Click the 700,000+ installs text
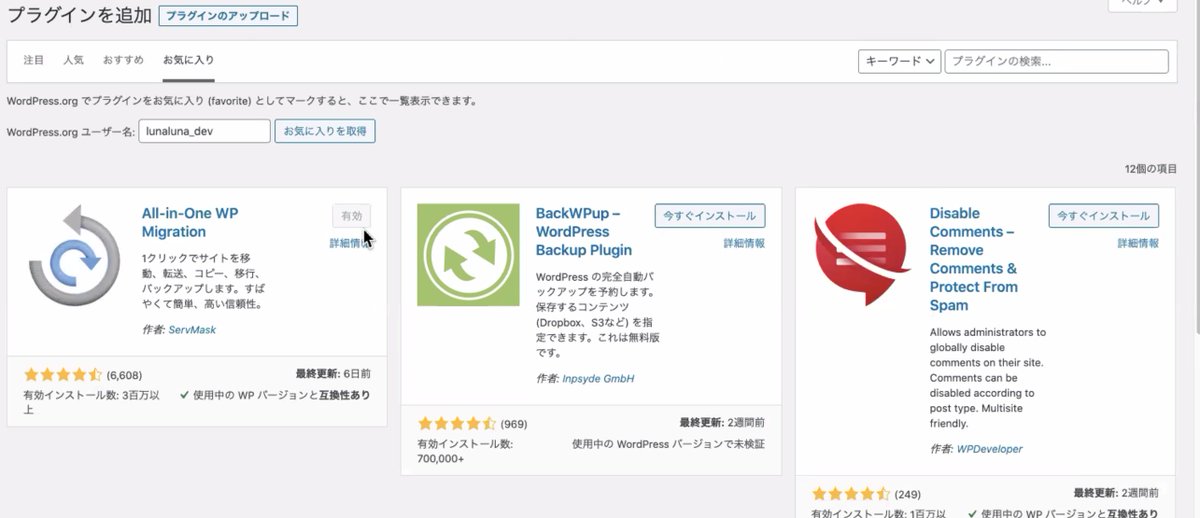 (x=441, y=459)
